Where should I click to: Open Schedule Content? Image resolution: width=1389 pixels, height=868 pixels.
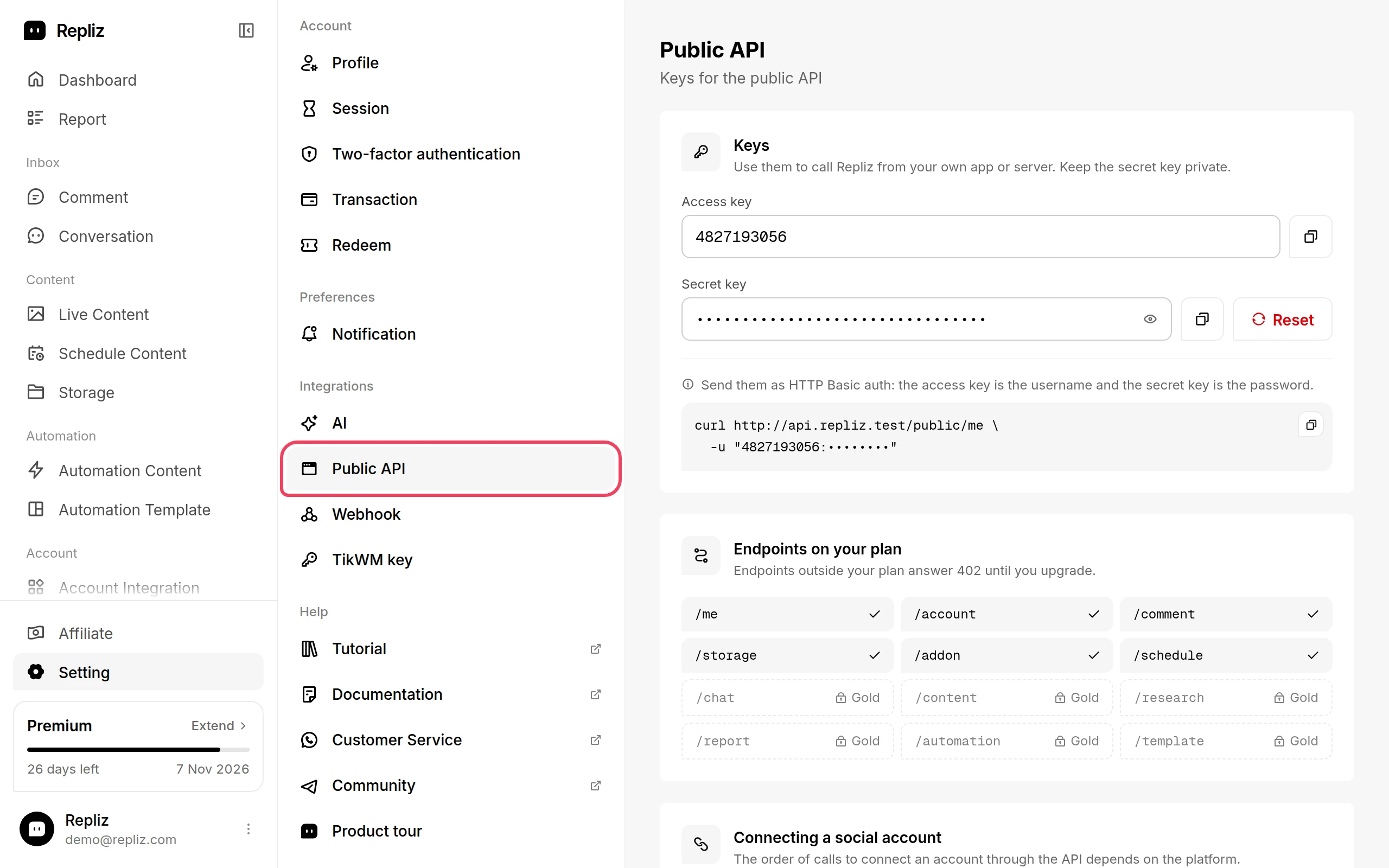[x=138, y=353]
